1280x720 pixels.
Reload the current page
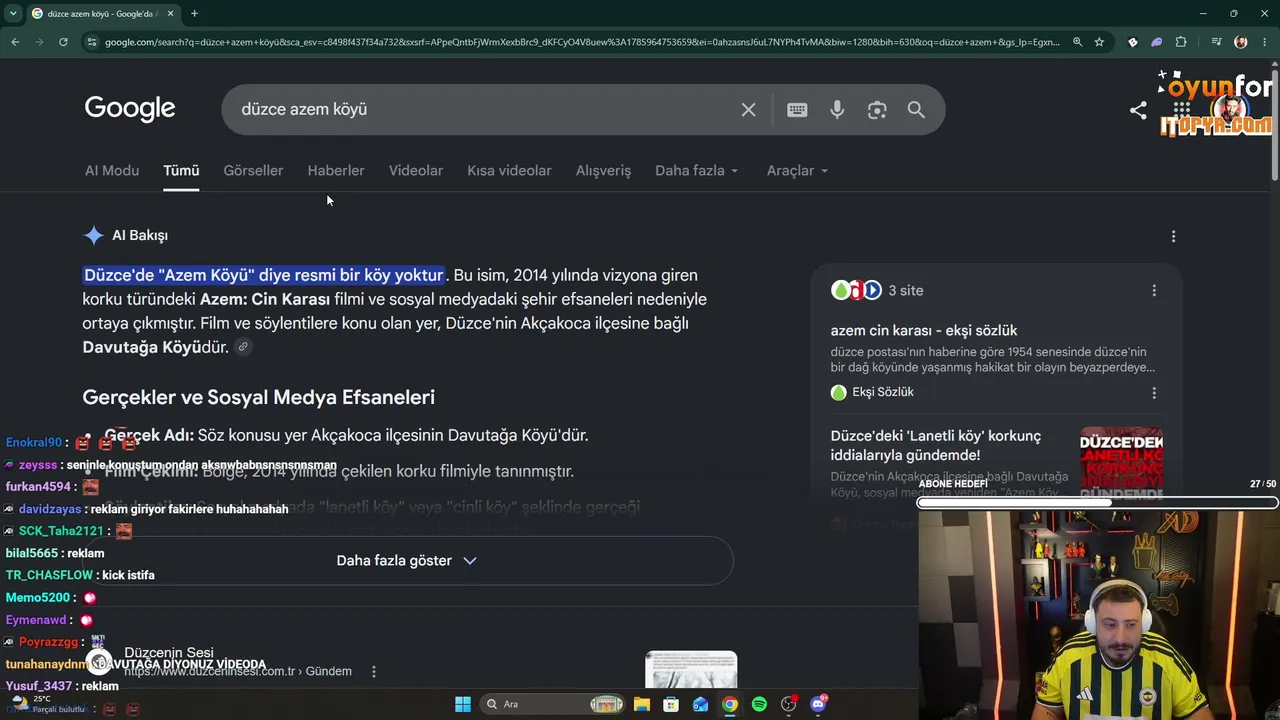(x=63, y=42)
